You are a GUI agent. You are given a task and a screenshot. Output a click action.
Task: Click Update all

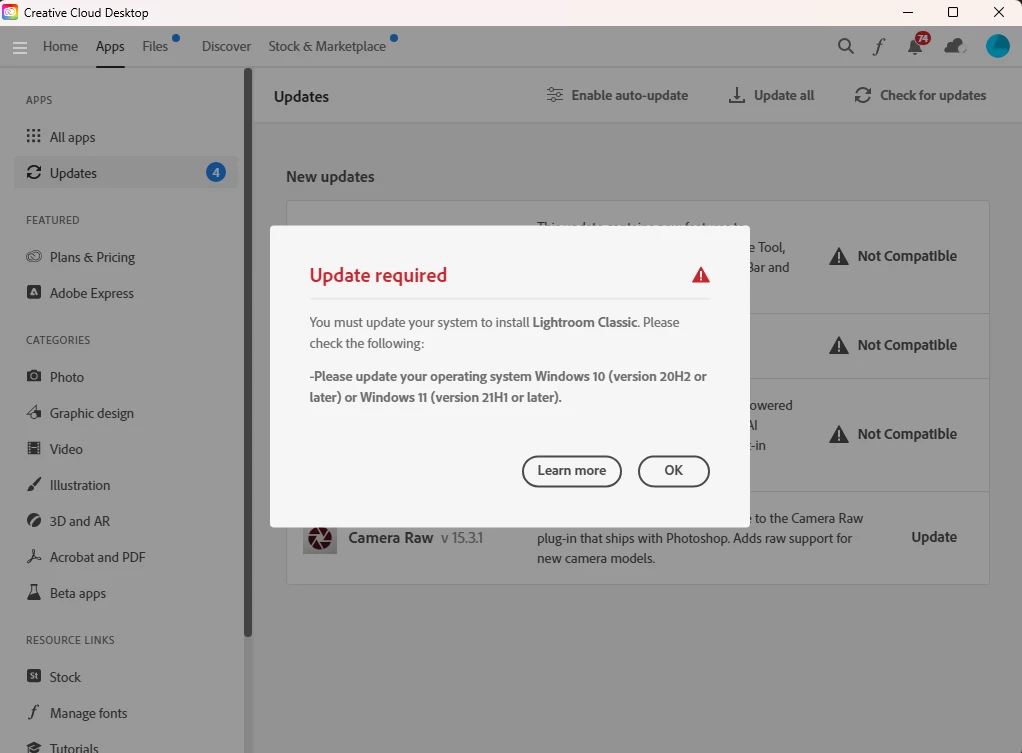coord(771,95)
